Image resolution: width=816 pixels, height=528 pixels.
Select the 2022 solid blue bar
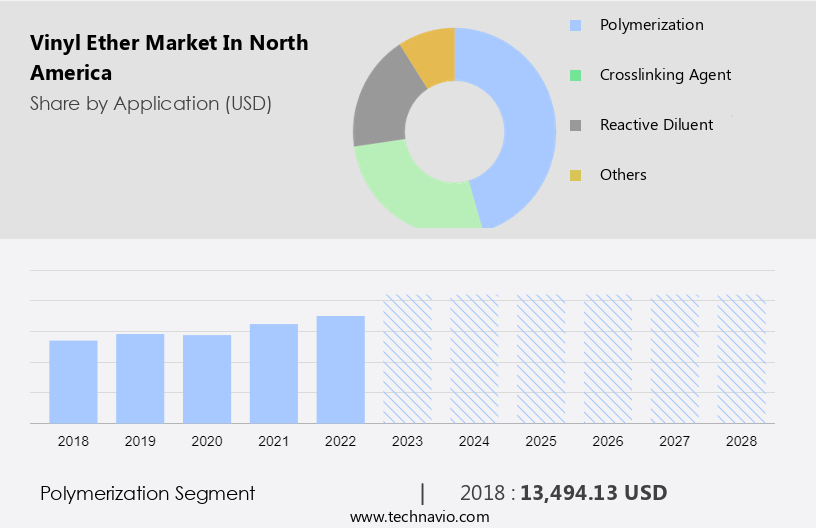click(x=341, y=369)
